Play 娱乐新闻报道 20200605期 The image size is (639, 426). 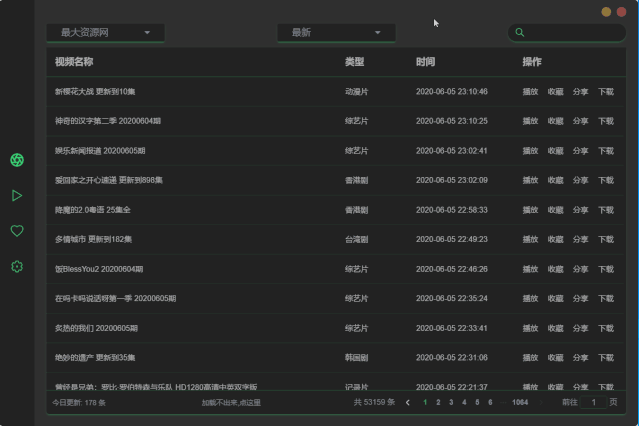point(530,151)
